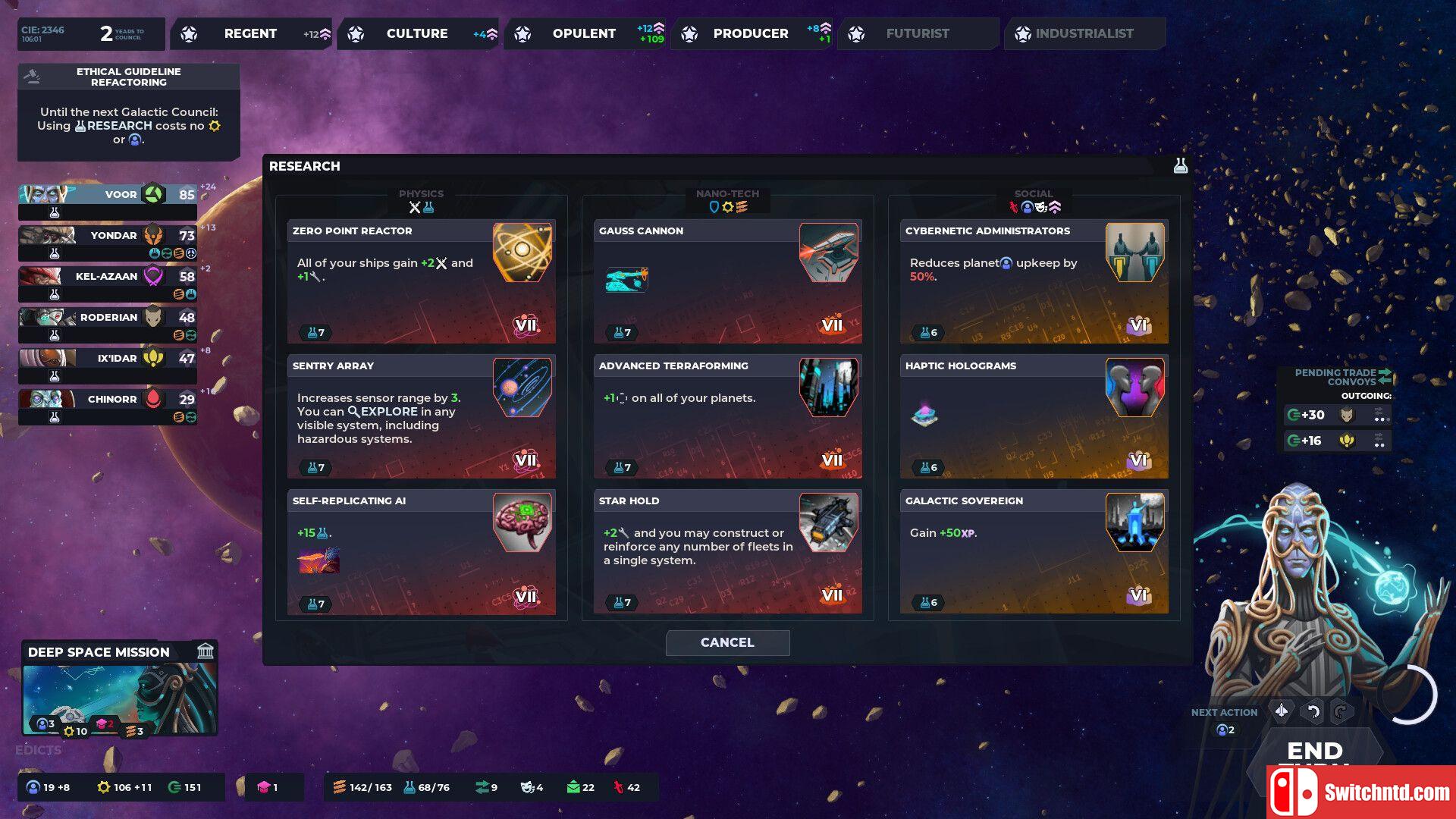1456x819 pixels.
Task: Open the Deep Space Mission details
Action: (x=112, y=690)
